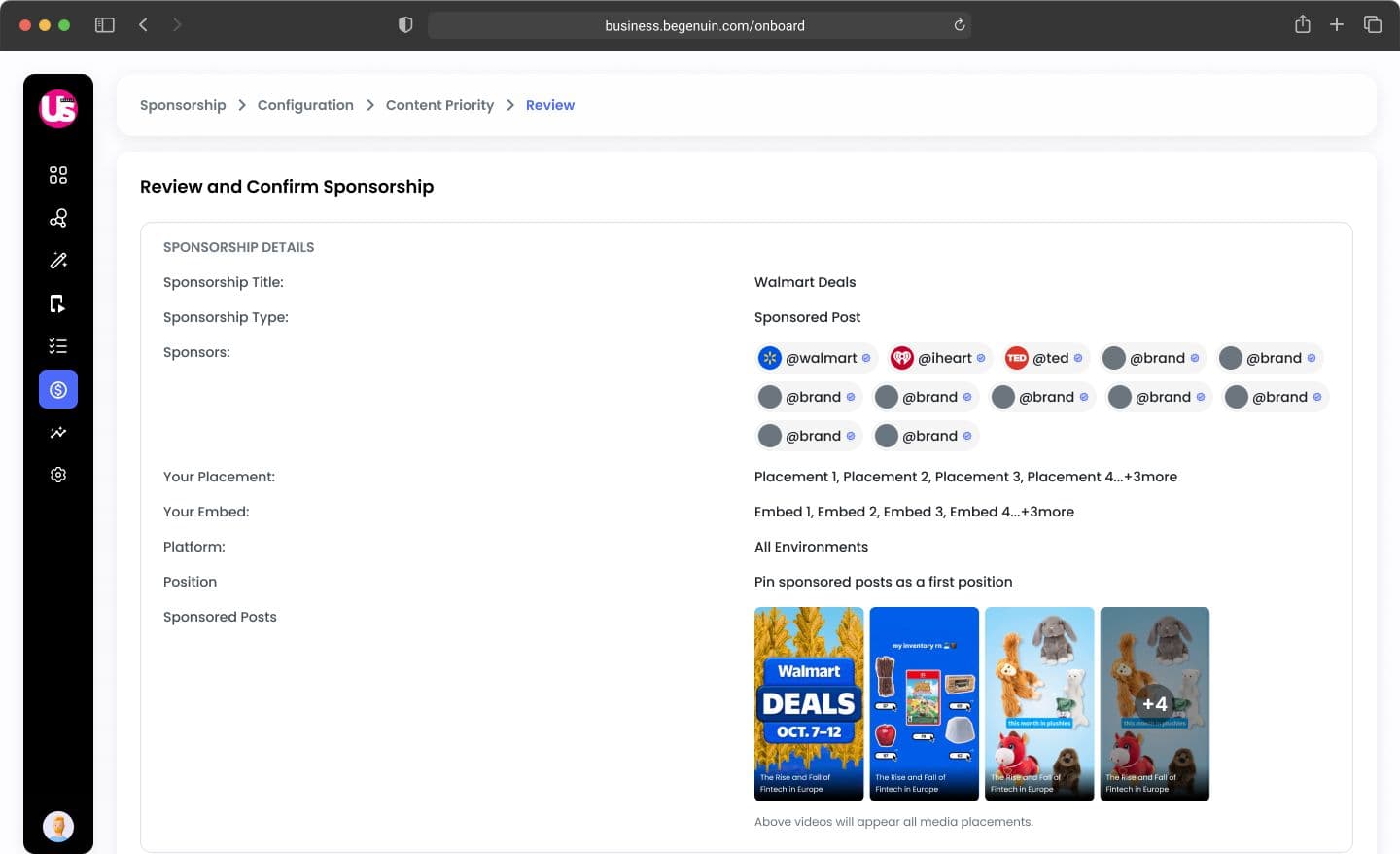Select the magic wand icon in sidebar
The image size is (1400, 854).
pos(58,261)
